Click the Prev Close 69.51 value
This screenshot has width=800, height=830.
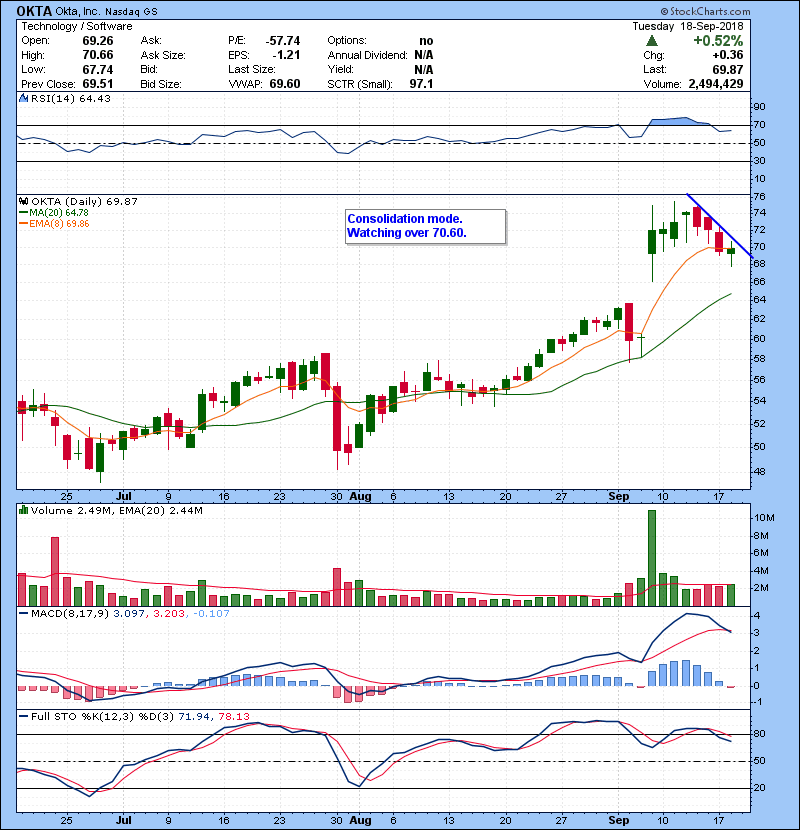98,84
